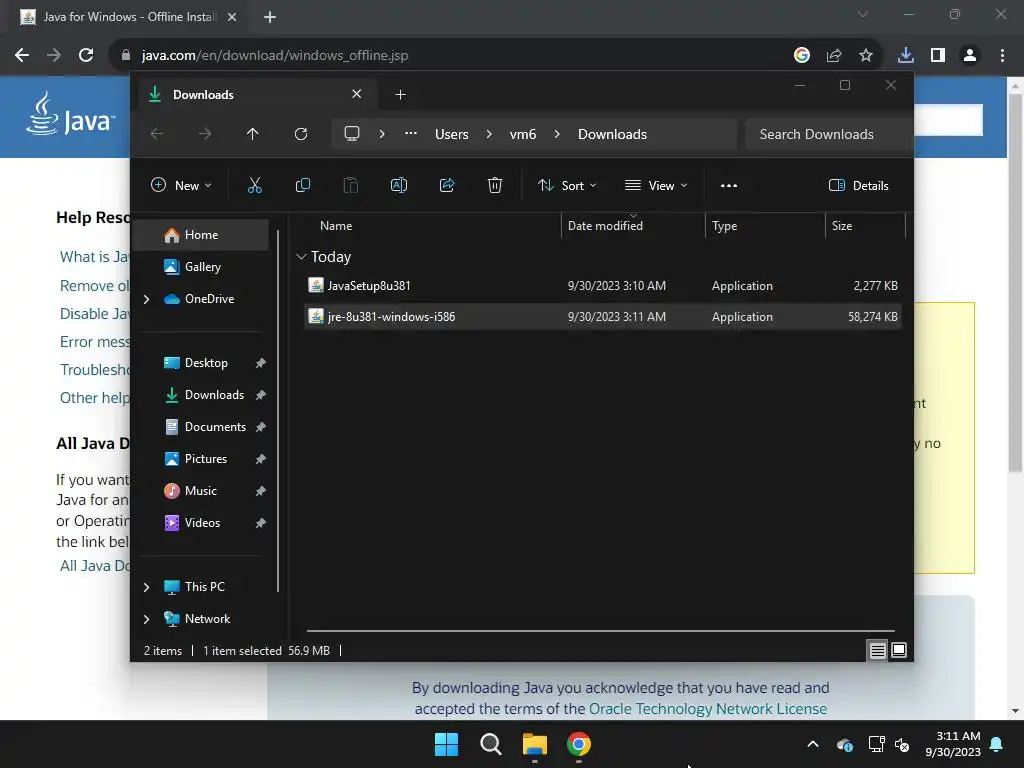Select jre-8u381-windows-i586 file
The image size is (1024, 768).
[602, 317]
